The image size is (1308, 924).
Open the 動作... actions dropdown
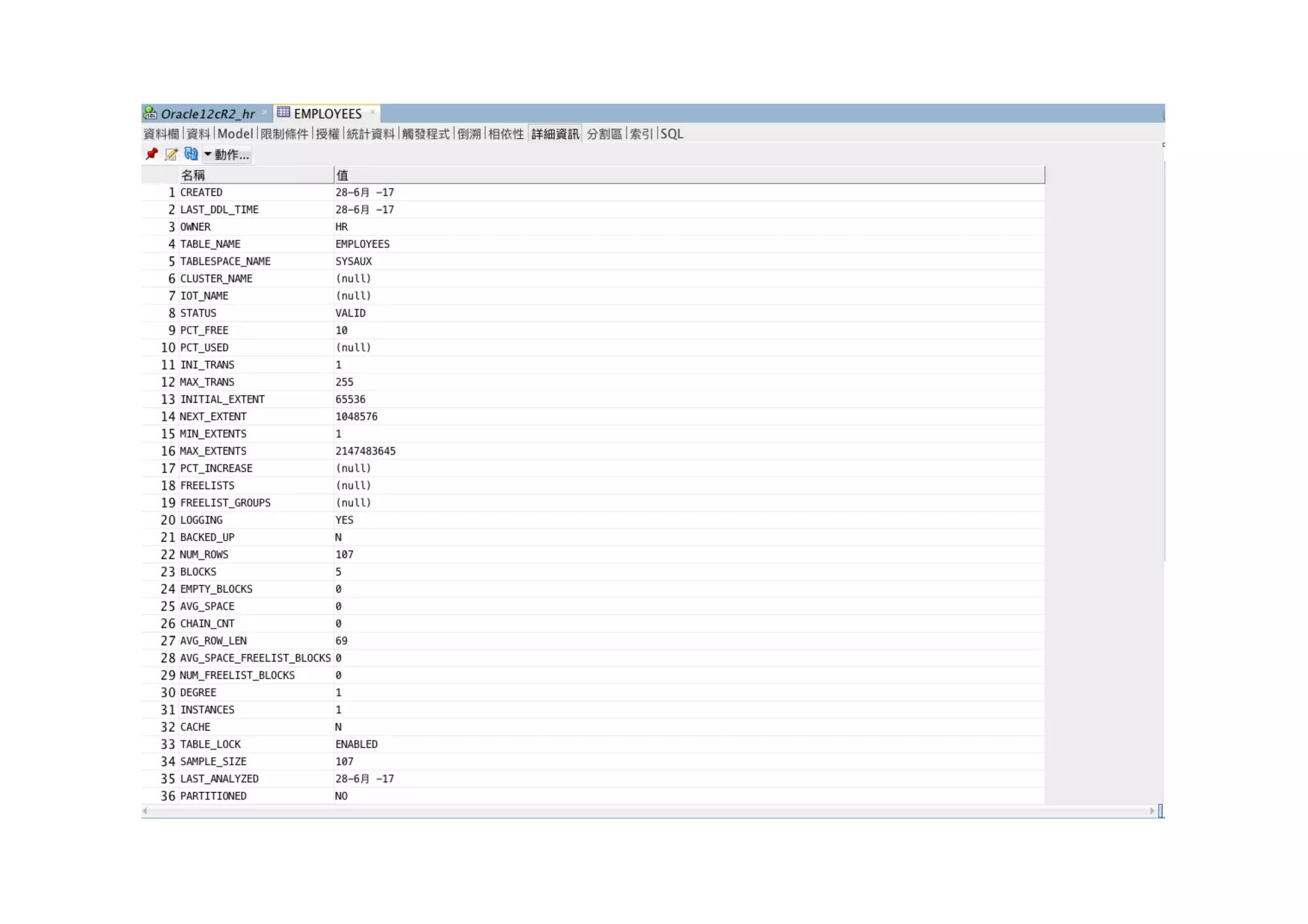click(227, 155)
